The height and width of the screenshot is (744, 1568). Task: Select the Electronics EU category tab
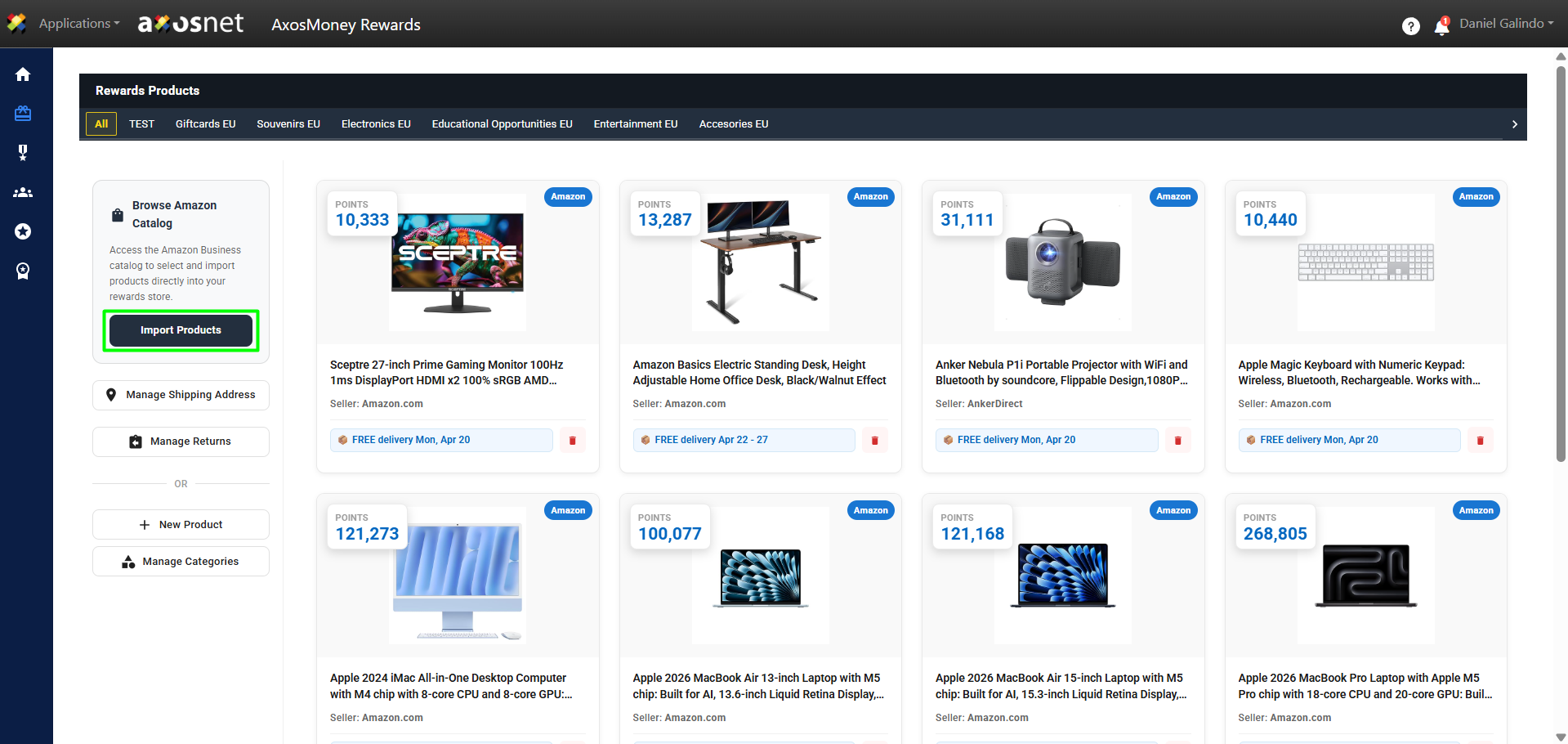(x=376, y=124)
